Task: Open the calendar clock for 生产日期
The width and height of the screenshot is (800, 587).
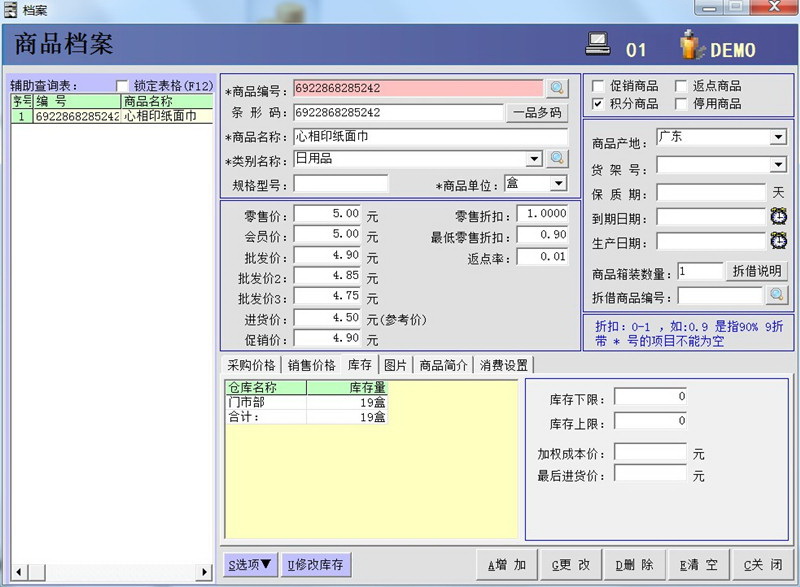Action: [x=779, y=241]
